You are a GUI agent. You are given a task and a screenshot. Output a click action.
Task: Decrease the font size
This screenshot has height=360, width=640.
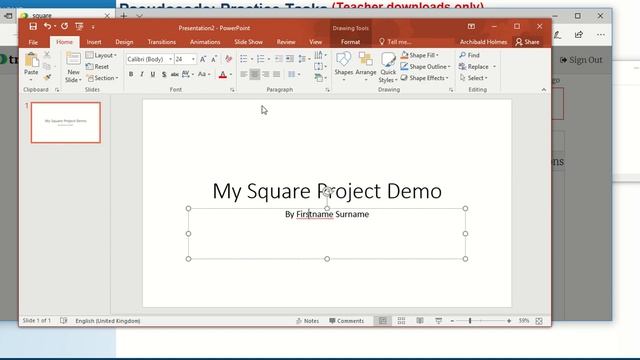(x=214, y=59)
